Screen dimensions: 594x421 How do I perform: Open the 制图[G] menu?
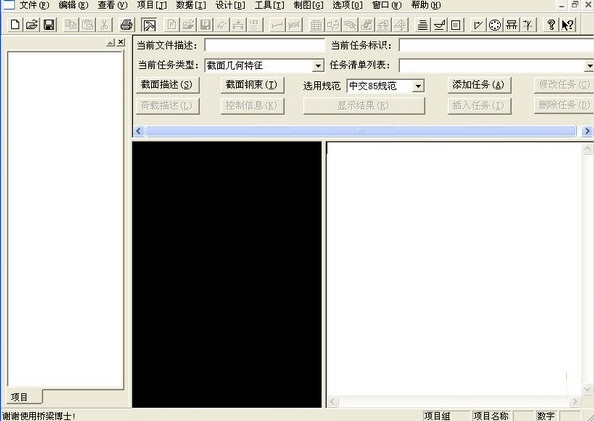[308, 5]
